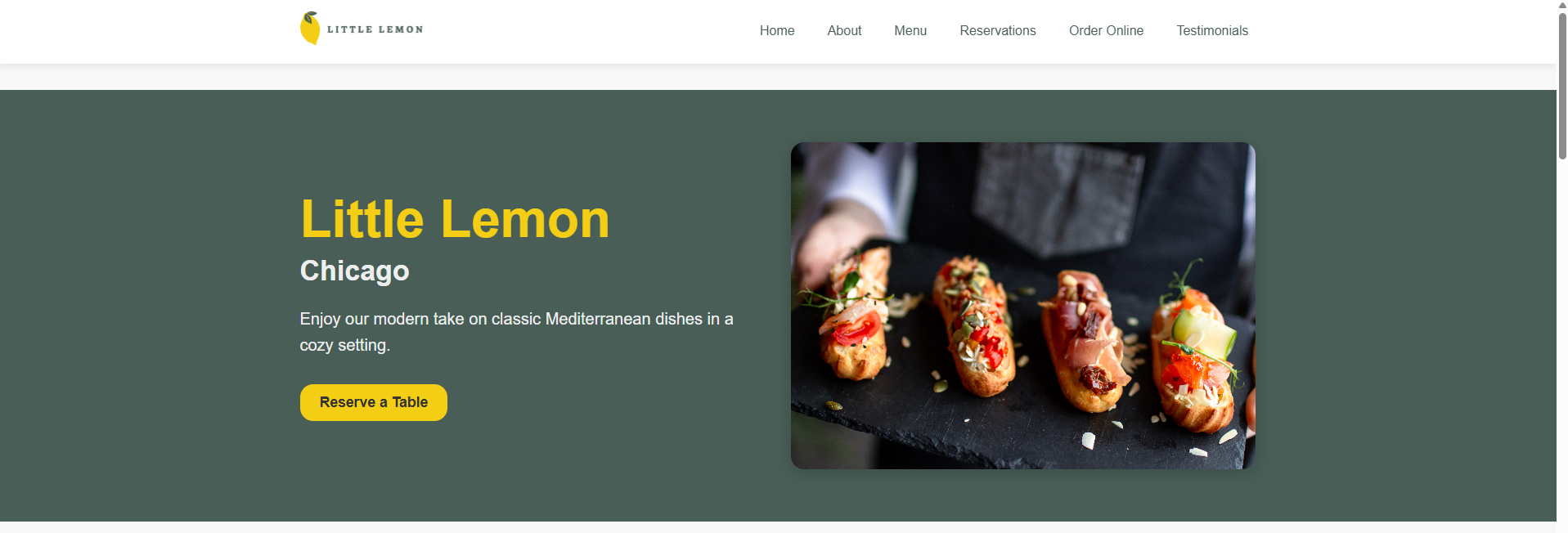
Task: Click the scrollbar track below the thumb
Action: (1562, 343)
